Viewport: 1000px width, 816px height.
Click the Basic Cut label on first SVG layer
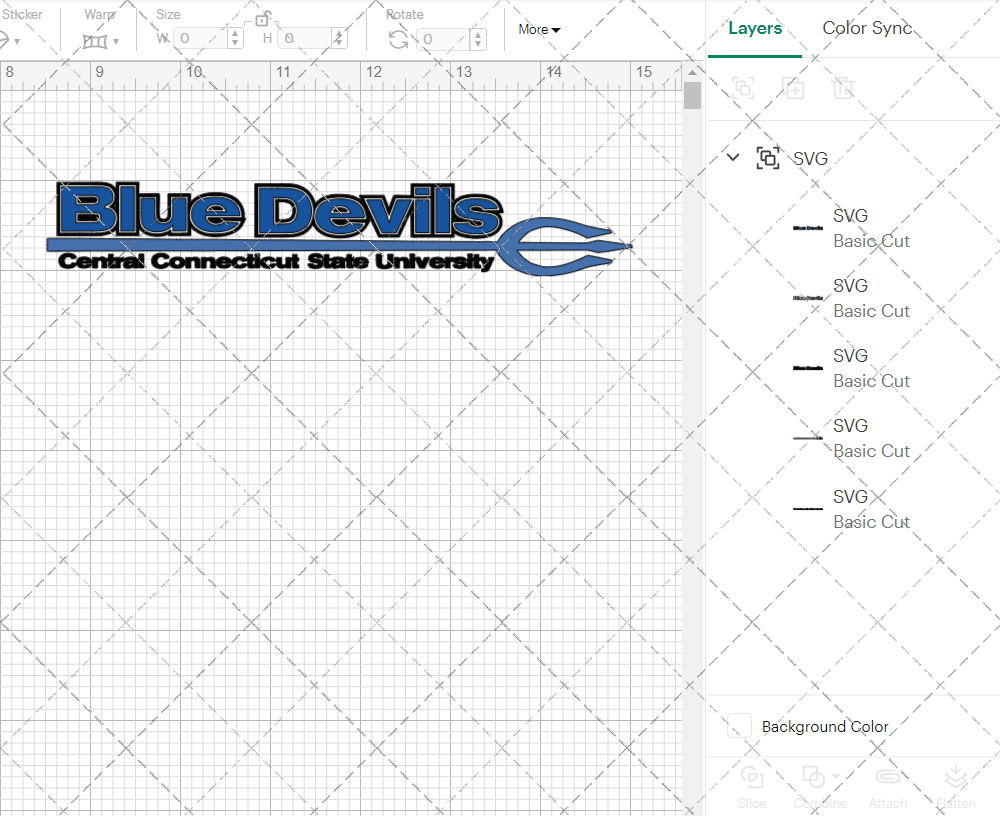(871, 241)
